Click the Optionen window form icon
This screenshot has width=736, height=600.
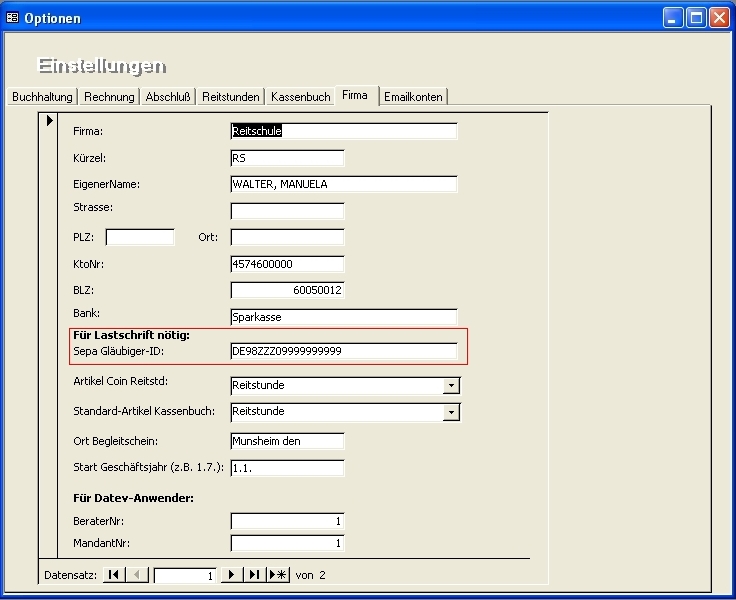(12, 18)
